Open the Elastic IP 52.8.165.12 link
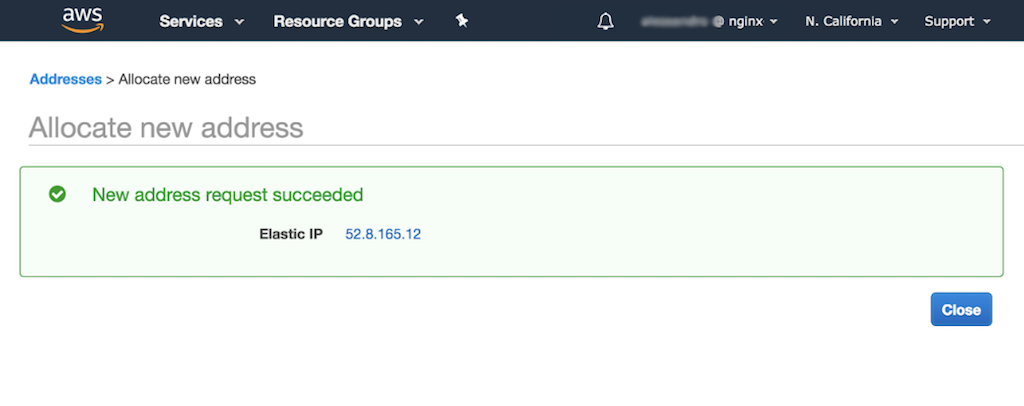Screen dimensions: 1024x406 383,235
